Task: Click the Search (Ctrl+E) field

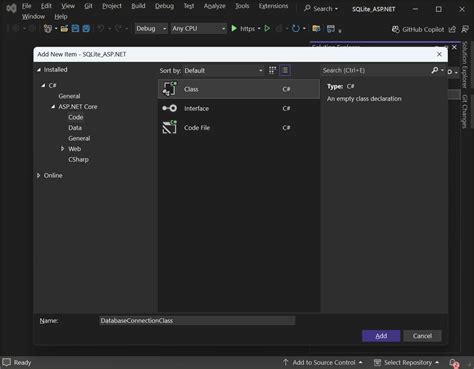Action: point(376,70)
